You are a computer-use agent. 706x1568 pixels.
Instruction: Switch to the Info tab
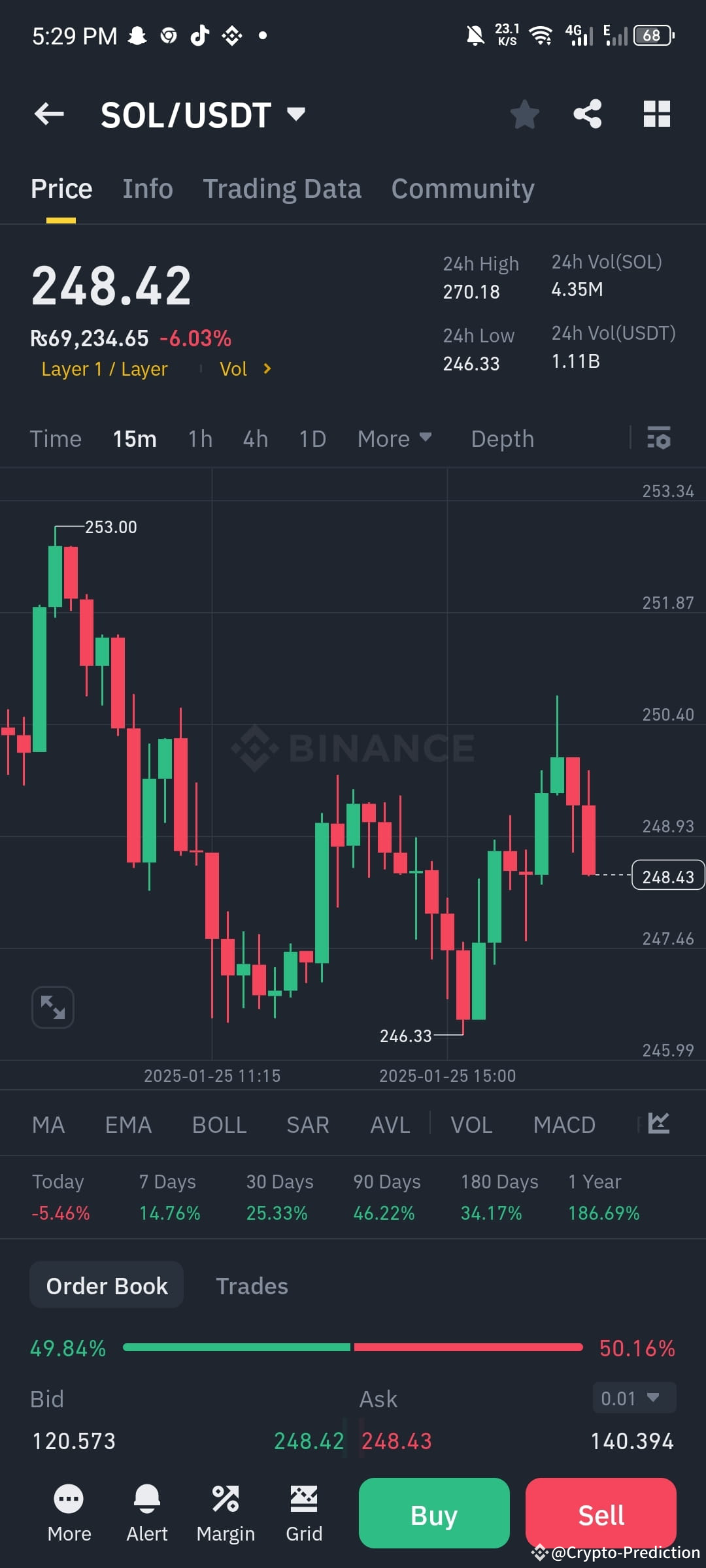(x=148, y=189)
